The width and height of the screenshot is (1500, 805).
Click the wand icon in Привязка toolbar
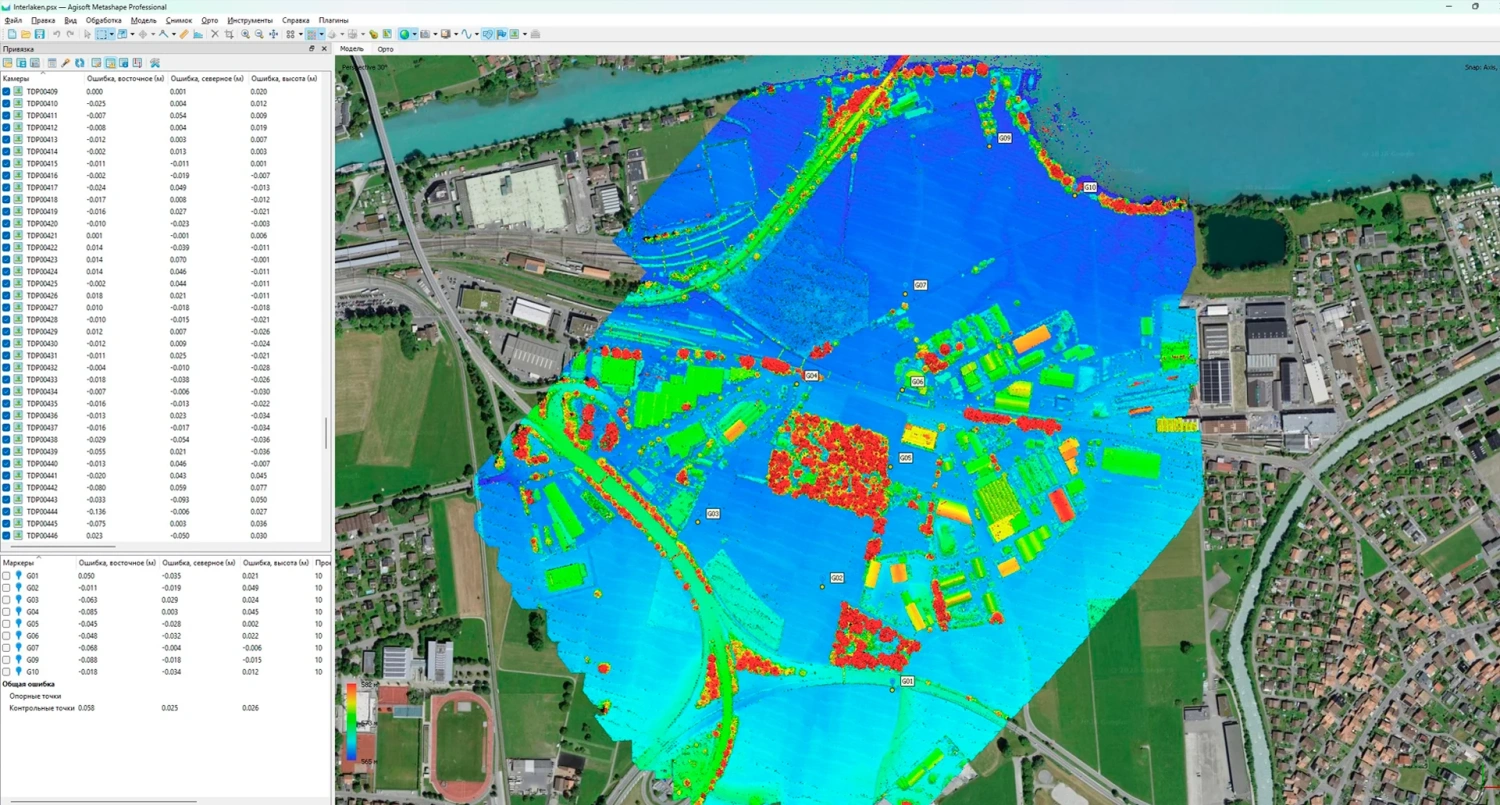point(65,63)
